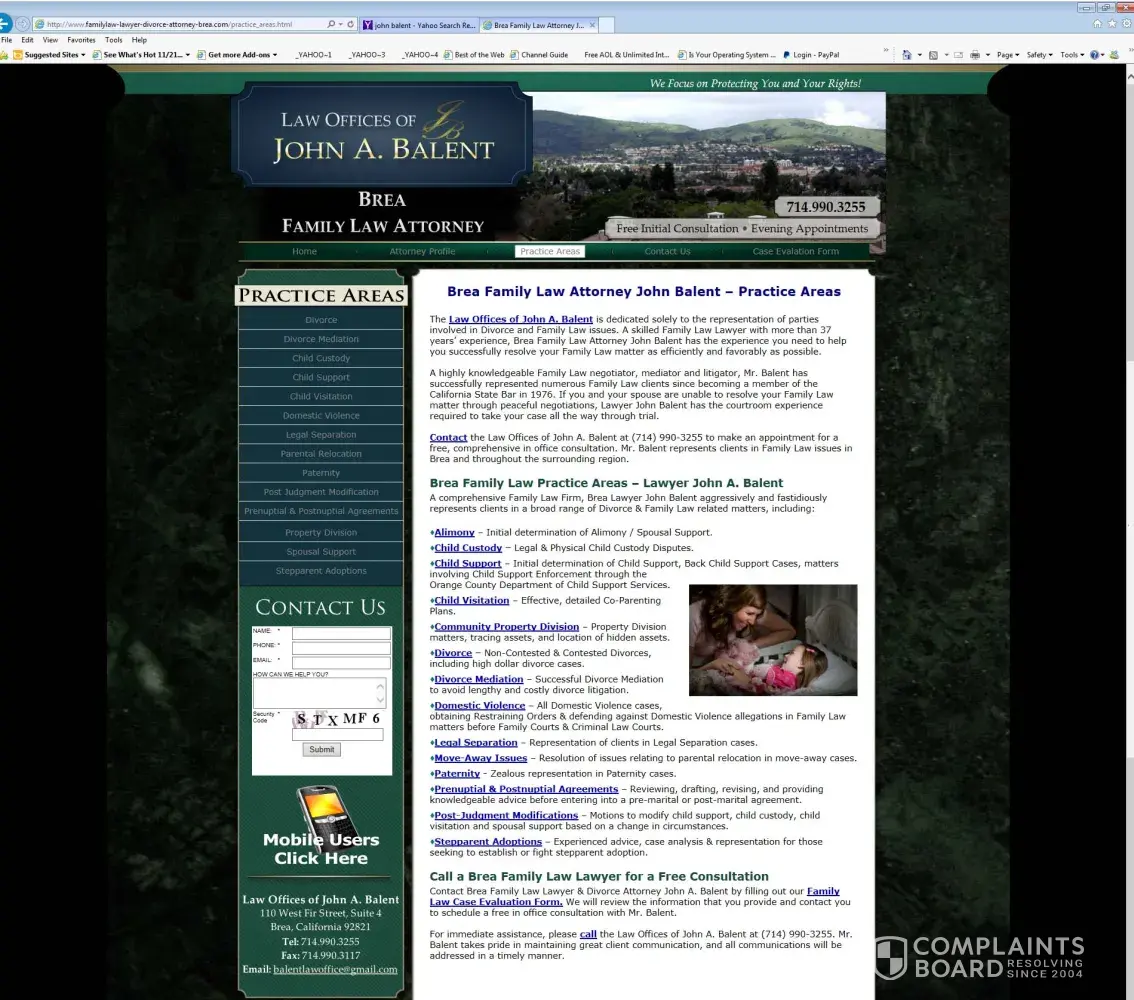Click the blue Help question mark icon
1134x1000 pixels.
point(1094,55)
